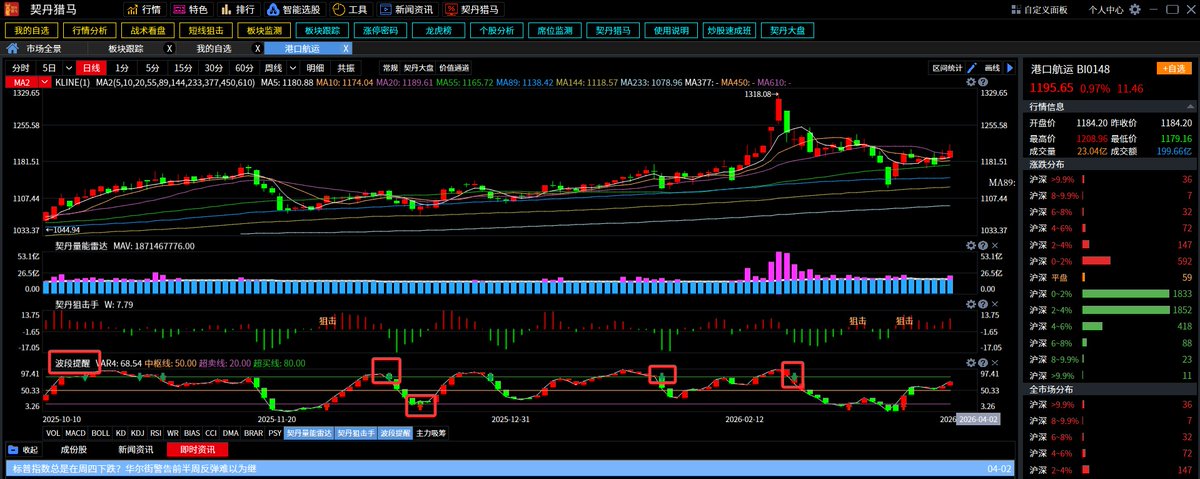The height and width of the screenshot is (479, 1200).
Task: Open the 行情 market menu
Action: click(x=143, y=9)
